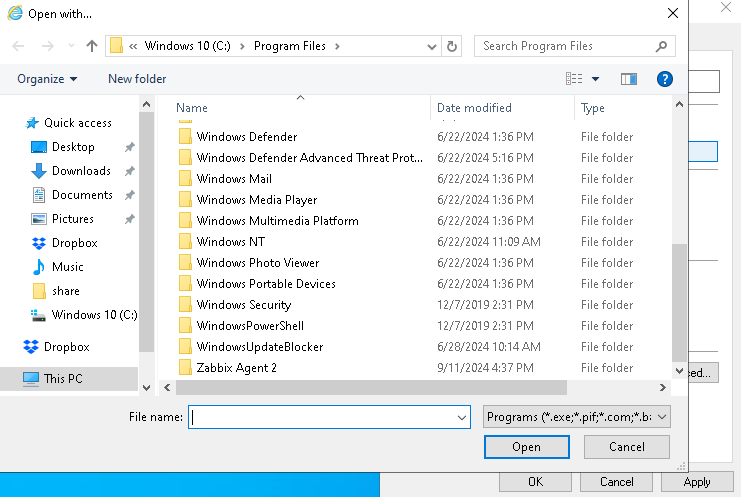
Task: Expand hidden breadcrumb path double chevron
Action: (133, 46)
